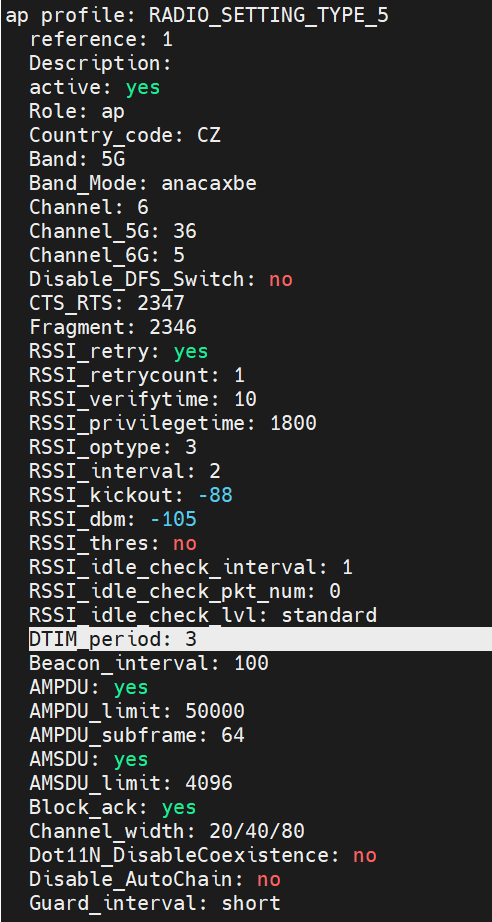Viewport: 492px width, 922px height.
Task: Click the highlighted DTIM_period line
Action: click(260, 639)
